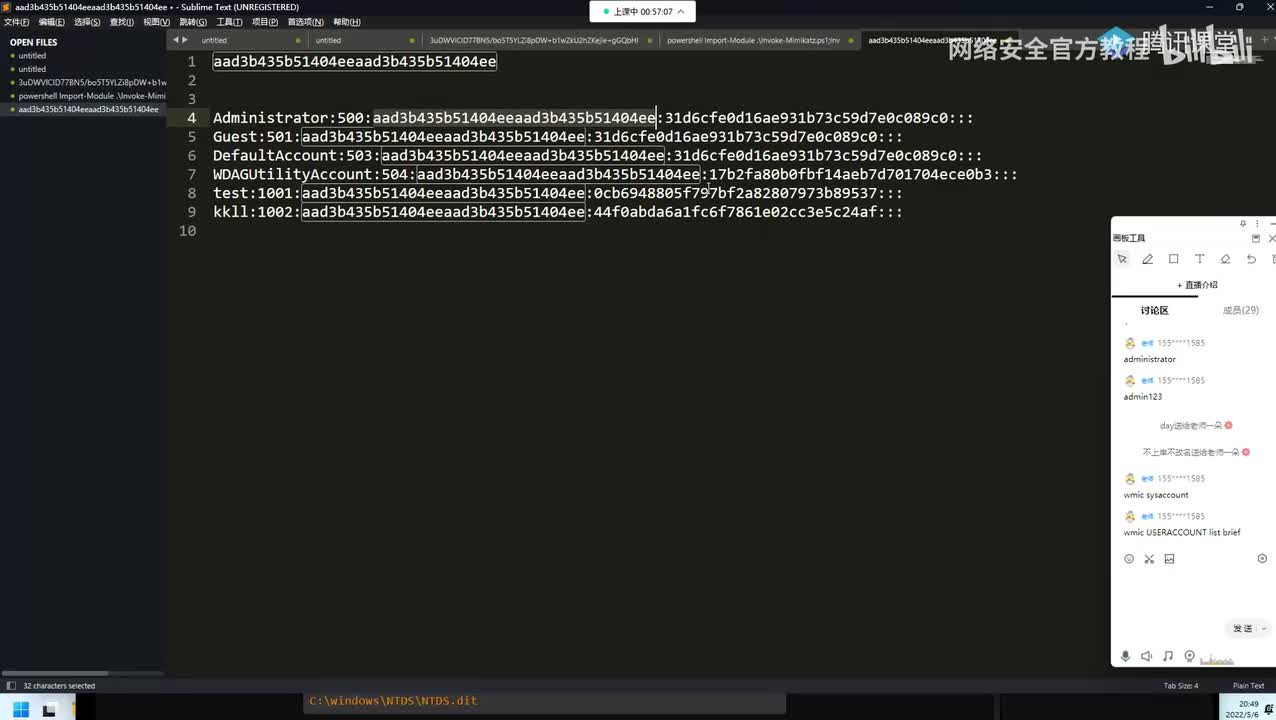This screenshot has width=1276, height=720.
Task: Click the image attach icon in chat
Action: [x=1169, y=559]
